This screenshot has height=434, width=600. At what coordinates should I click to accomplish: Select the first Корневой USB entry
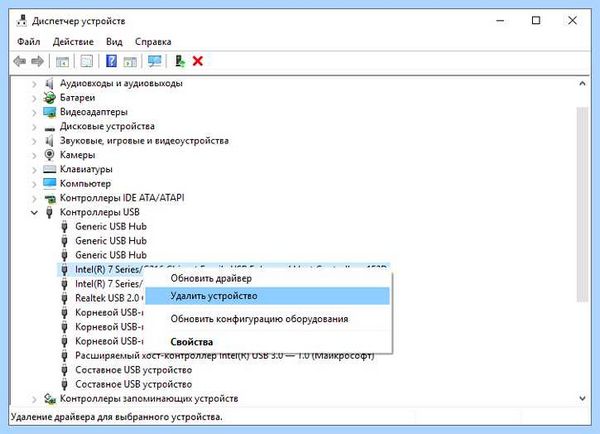[x=109, y=313]
